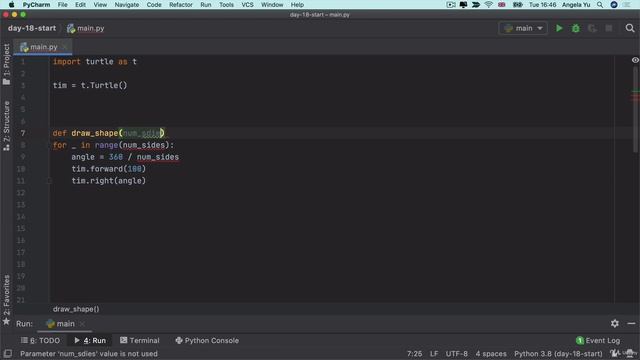Screen dimensions: 640x360
Task: Open the Help menu
Action: click(297, 4)
